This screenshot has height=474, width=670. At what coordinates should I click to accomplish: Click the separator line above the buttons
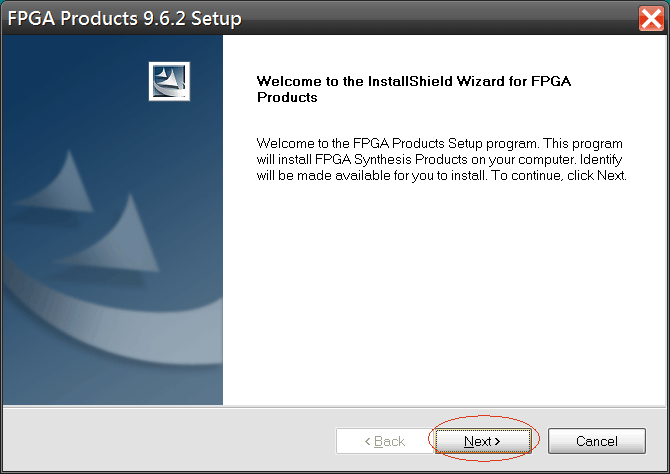click(335, 406)
